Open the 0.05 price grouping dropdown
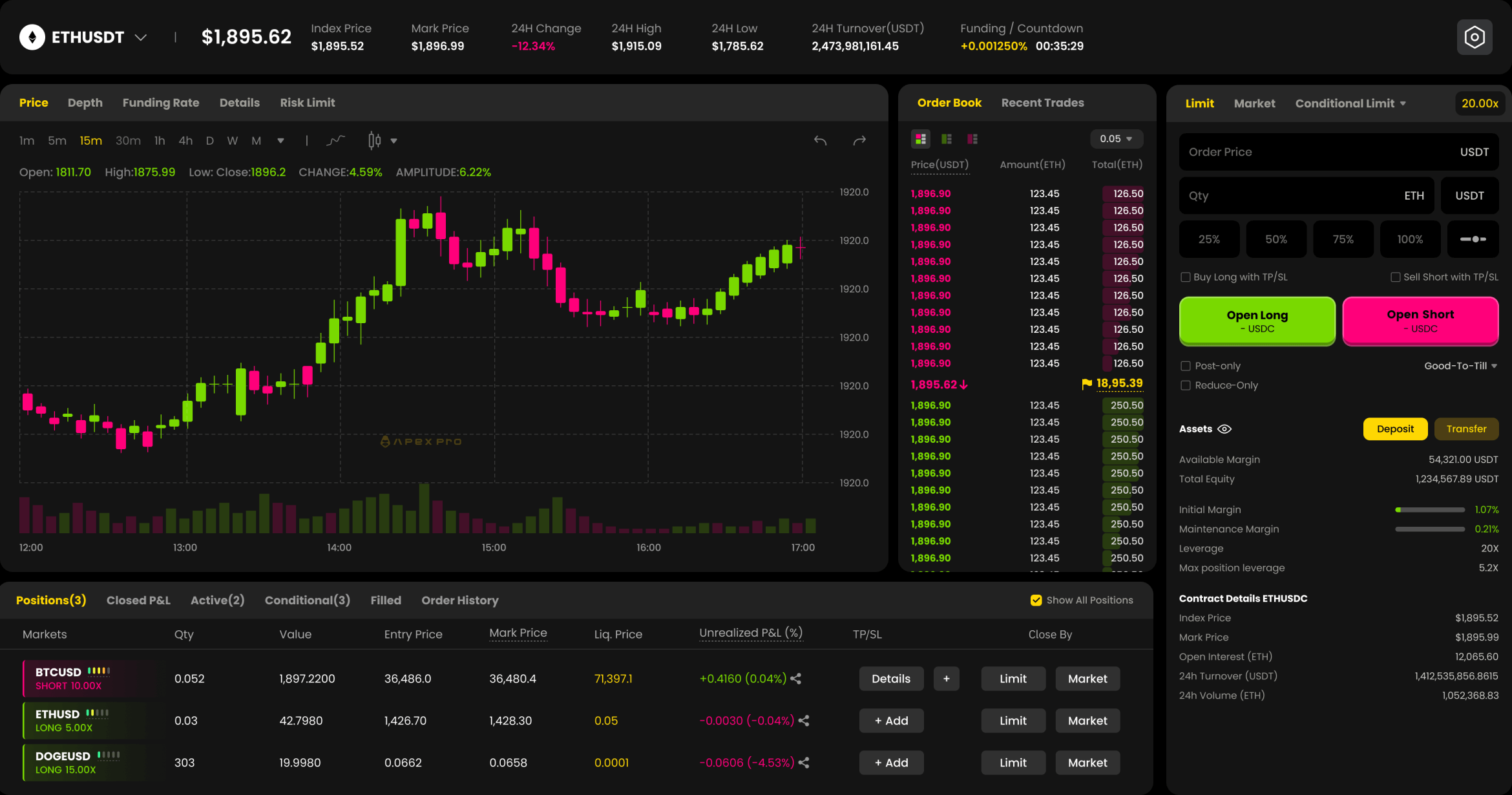The width and height of the screenshot is (1512, 795). (1116, 139)
